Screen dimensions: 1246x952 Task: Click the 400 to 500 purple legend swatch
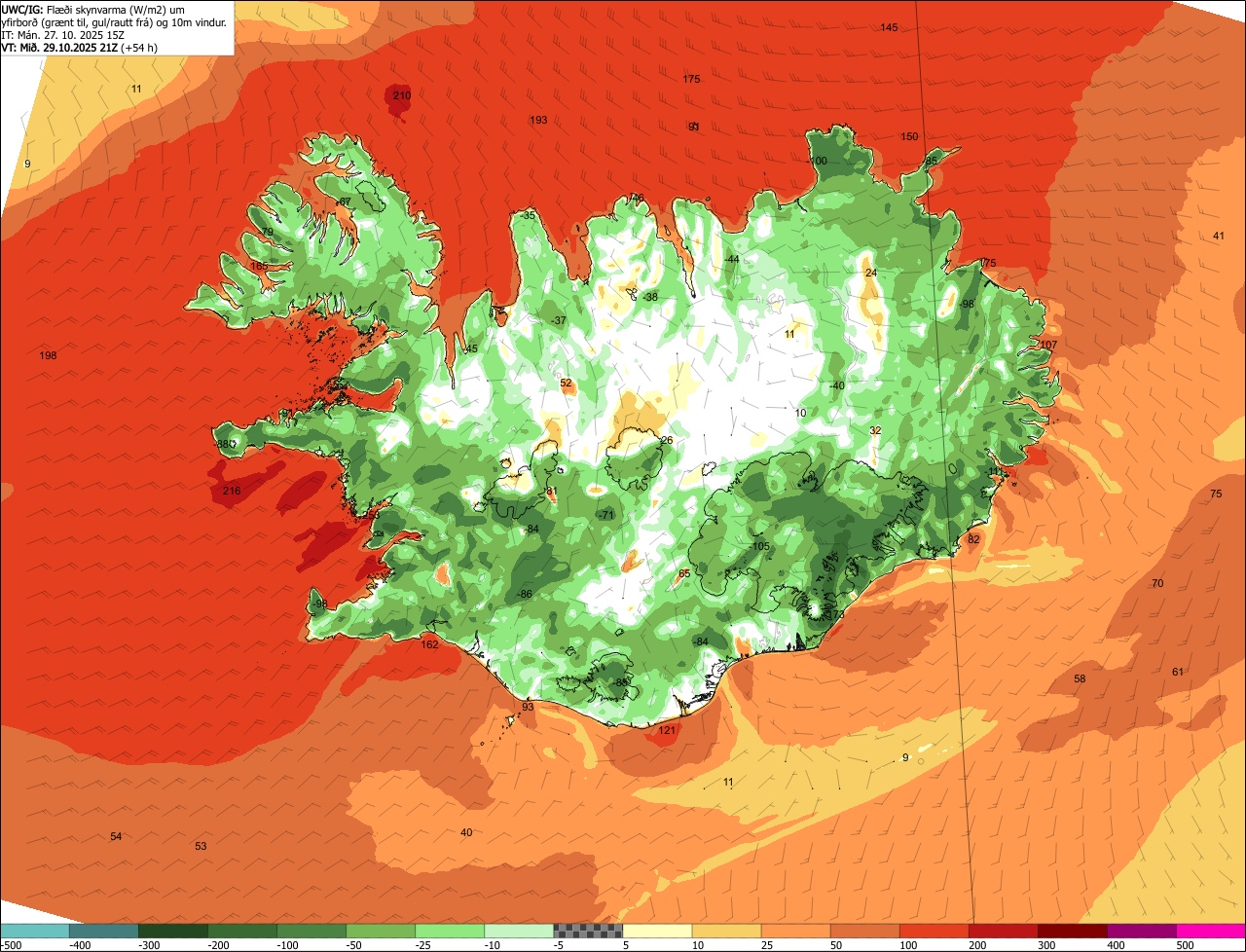1141,931
